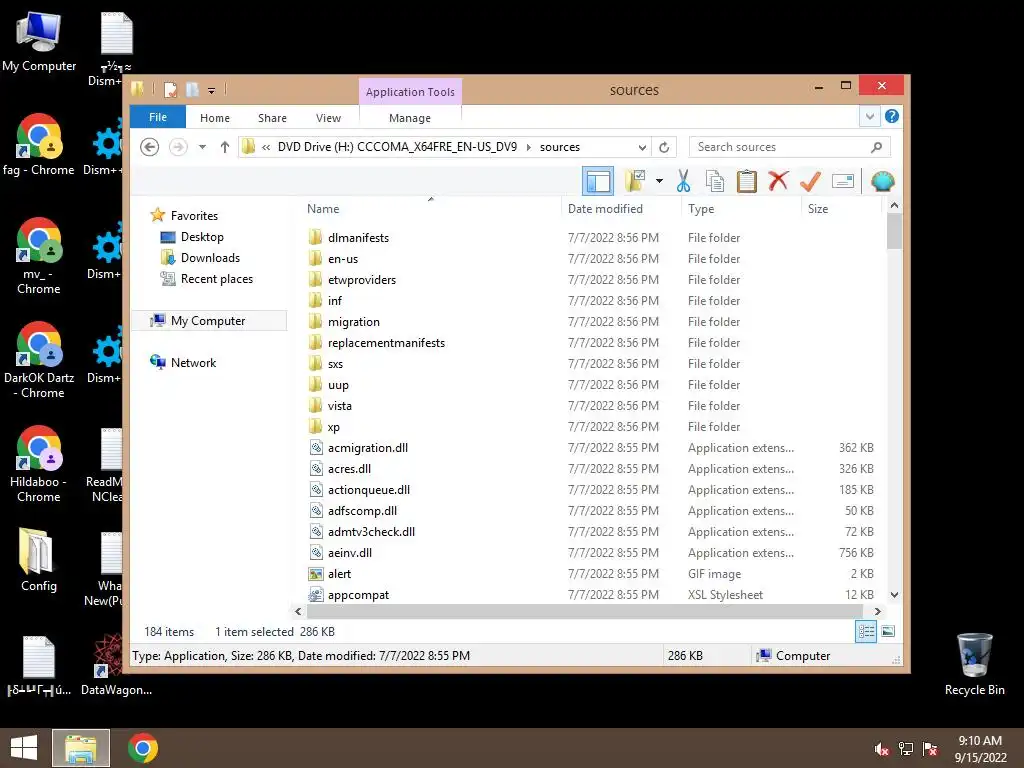Viewport: 1024px width, 768px height.
Task: Open Hildaboo Chrome shortcut on desktop
Action: point(39,464)
